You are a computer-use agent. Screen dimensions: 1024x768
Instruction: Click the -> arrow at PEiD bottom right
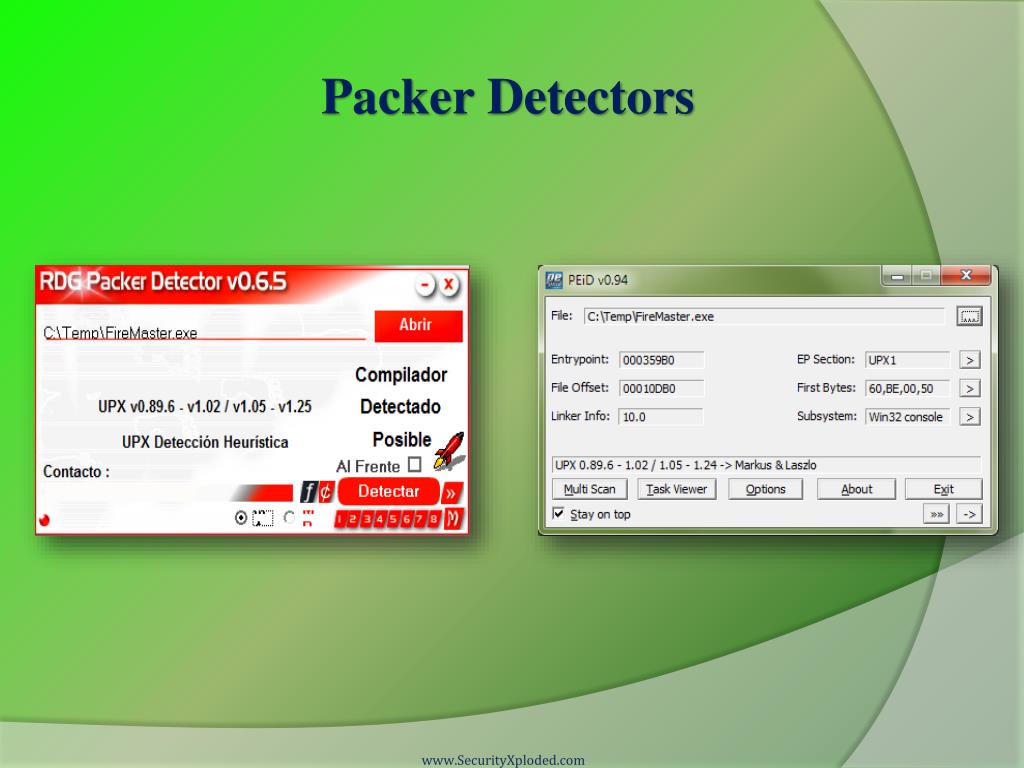tap(968, 513)
